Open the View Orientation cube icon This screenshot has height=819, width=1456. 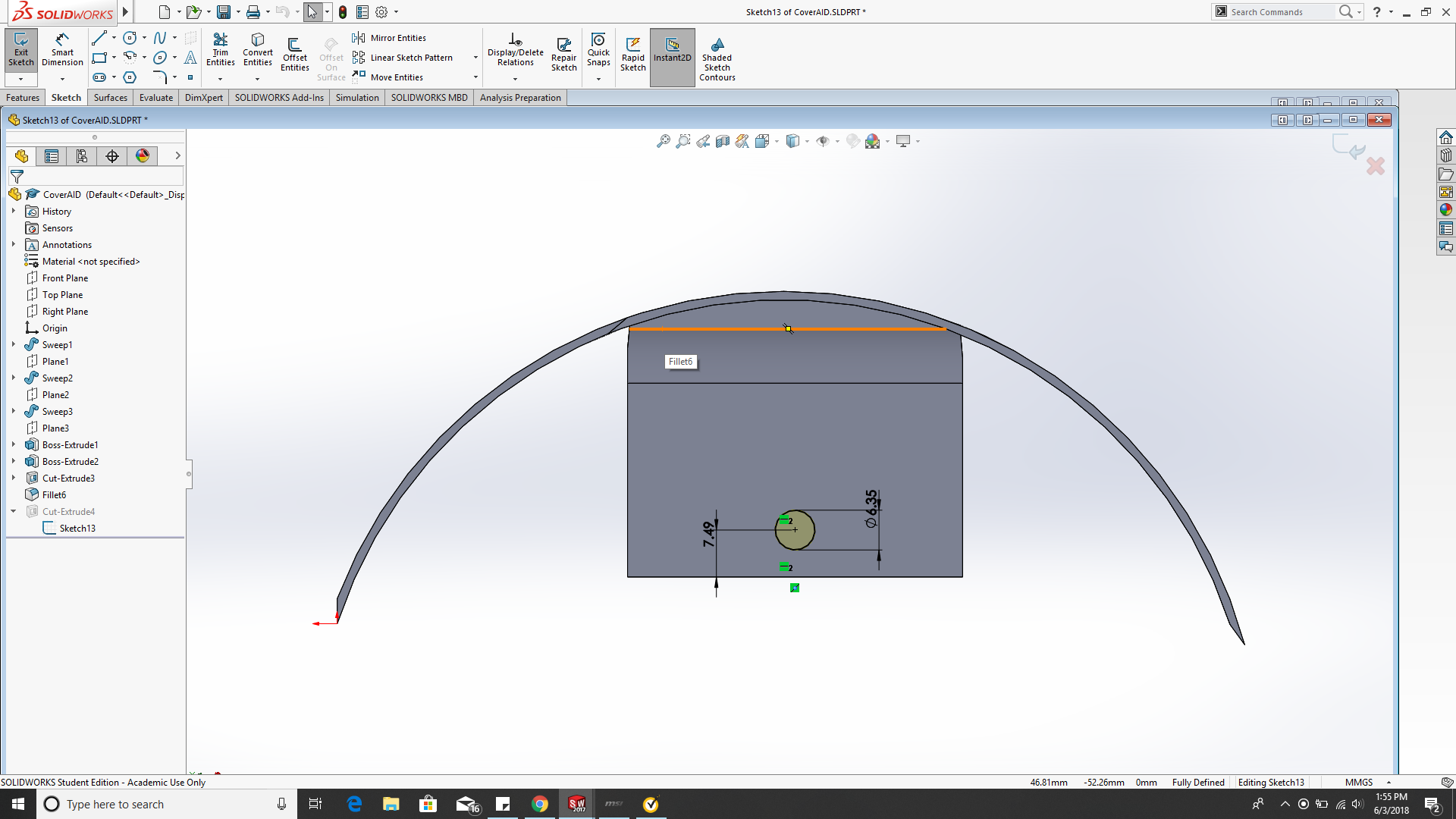point(762,141)
